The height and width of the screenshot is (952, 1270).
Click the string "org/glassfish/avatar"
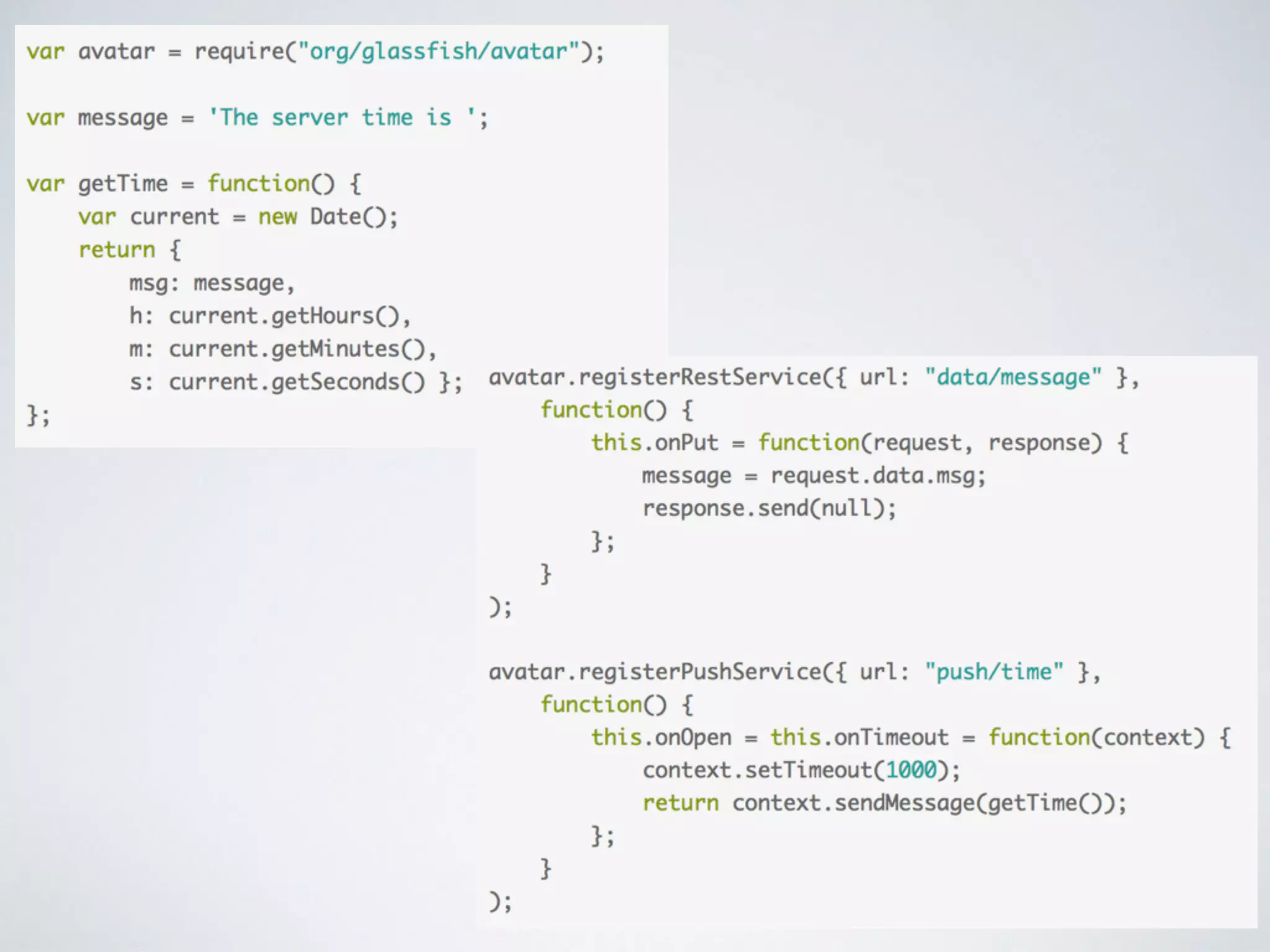(x=439, y=51)
